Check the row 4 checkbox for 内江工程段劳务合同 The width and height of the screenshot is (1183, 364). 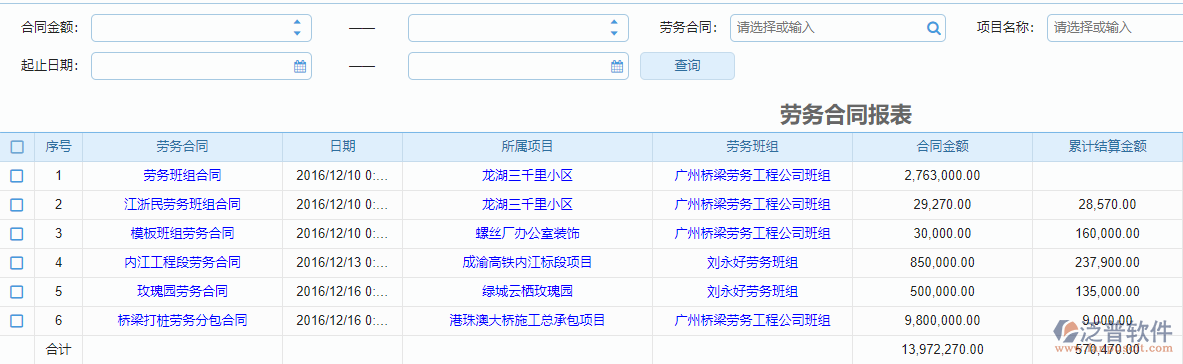17,263
